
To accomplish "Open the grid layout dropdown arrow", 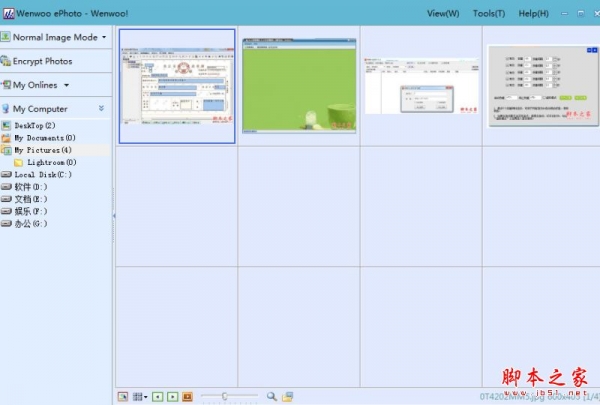I will pyautogui.click(x=146, y=397).
